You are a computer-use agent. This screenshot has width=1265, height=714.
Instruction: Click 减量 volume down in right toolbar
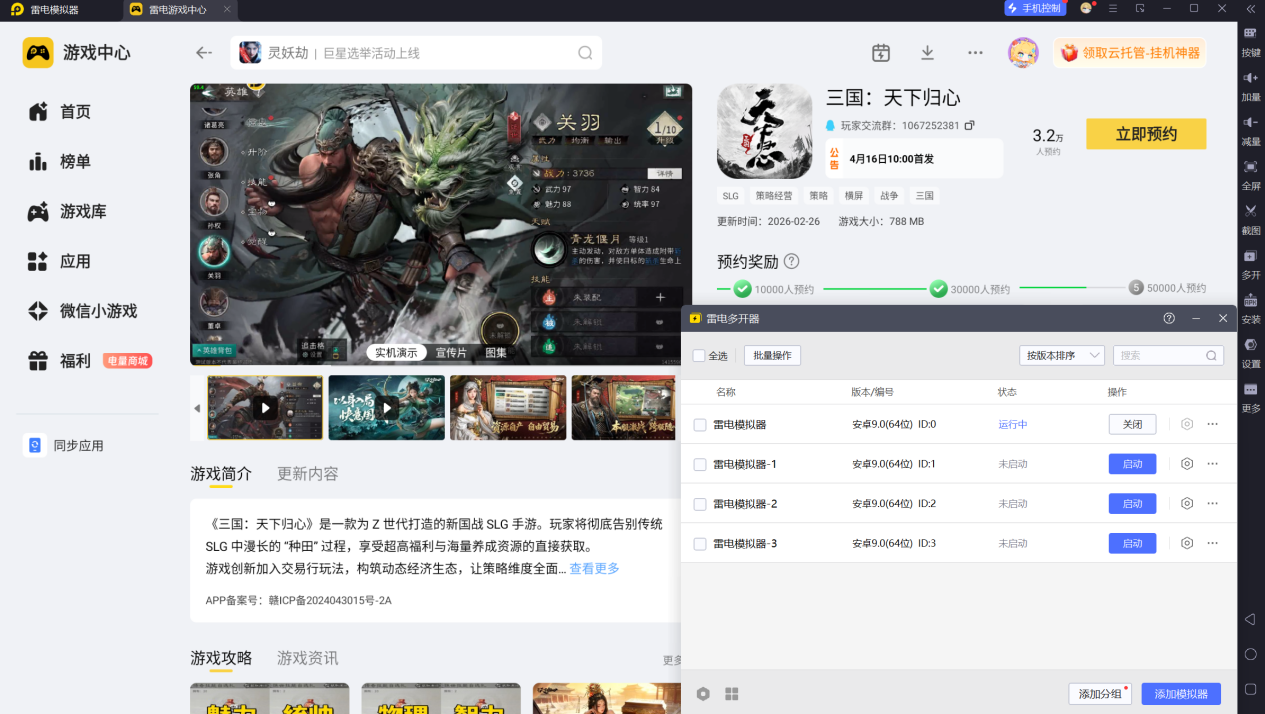[1251, 131]
